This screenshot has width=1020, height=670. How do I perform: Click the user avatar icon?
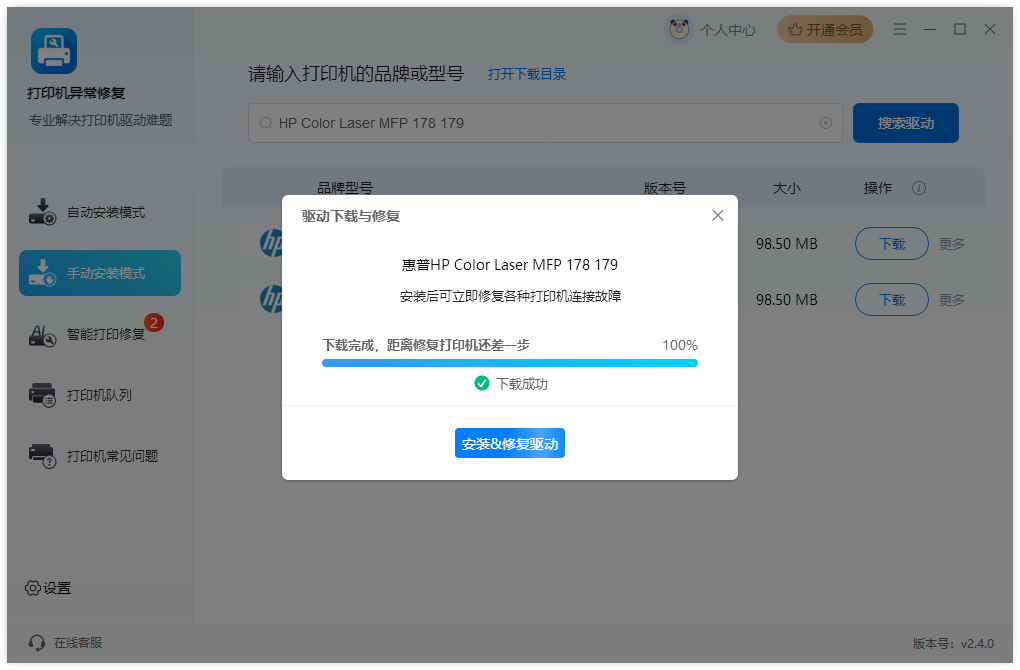679,29
